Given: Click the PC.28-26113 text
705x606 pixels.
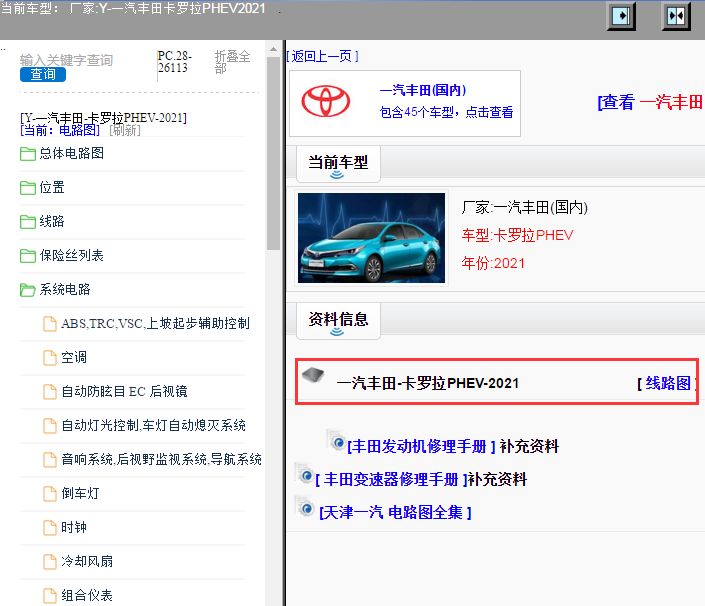Looking at the screenshot, I should coord(175,62).
